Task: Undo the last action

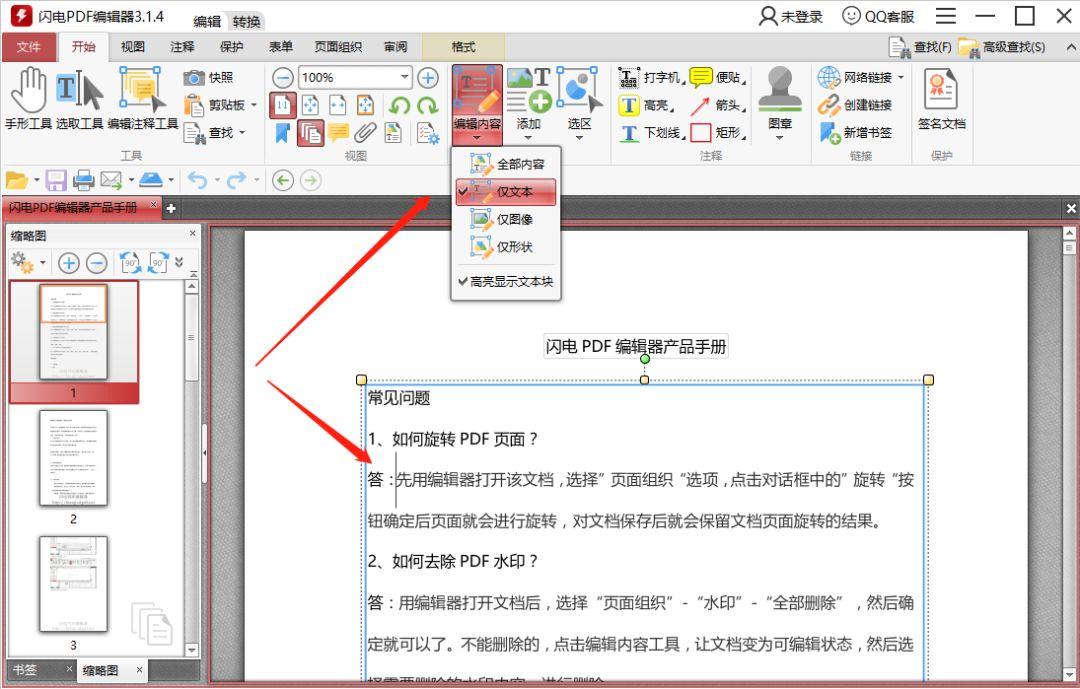Action: [x=197, y=181]
